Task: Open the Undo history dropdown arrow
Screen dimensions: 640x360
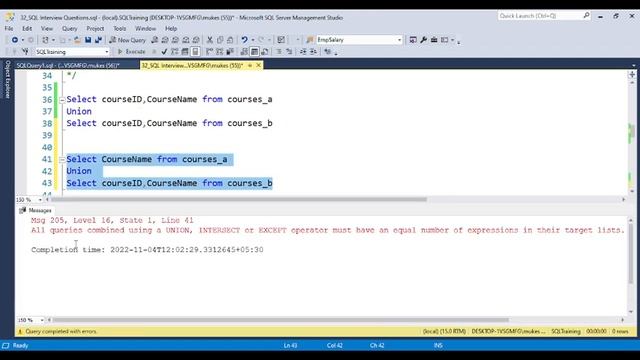Action: click(253, 40)
